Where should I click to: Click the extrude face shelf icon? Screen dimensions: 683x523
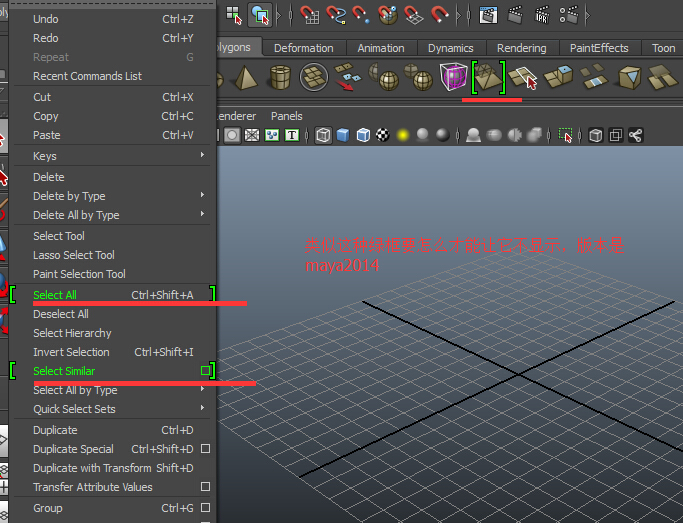coord(558,76)
